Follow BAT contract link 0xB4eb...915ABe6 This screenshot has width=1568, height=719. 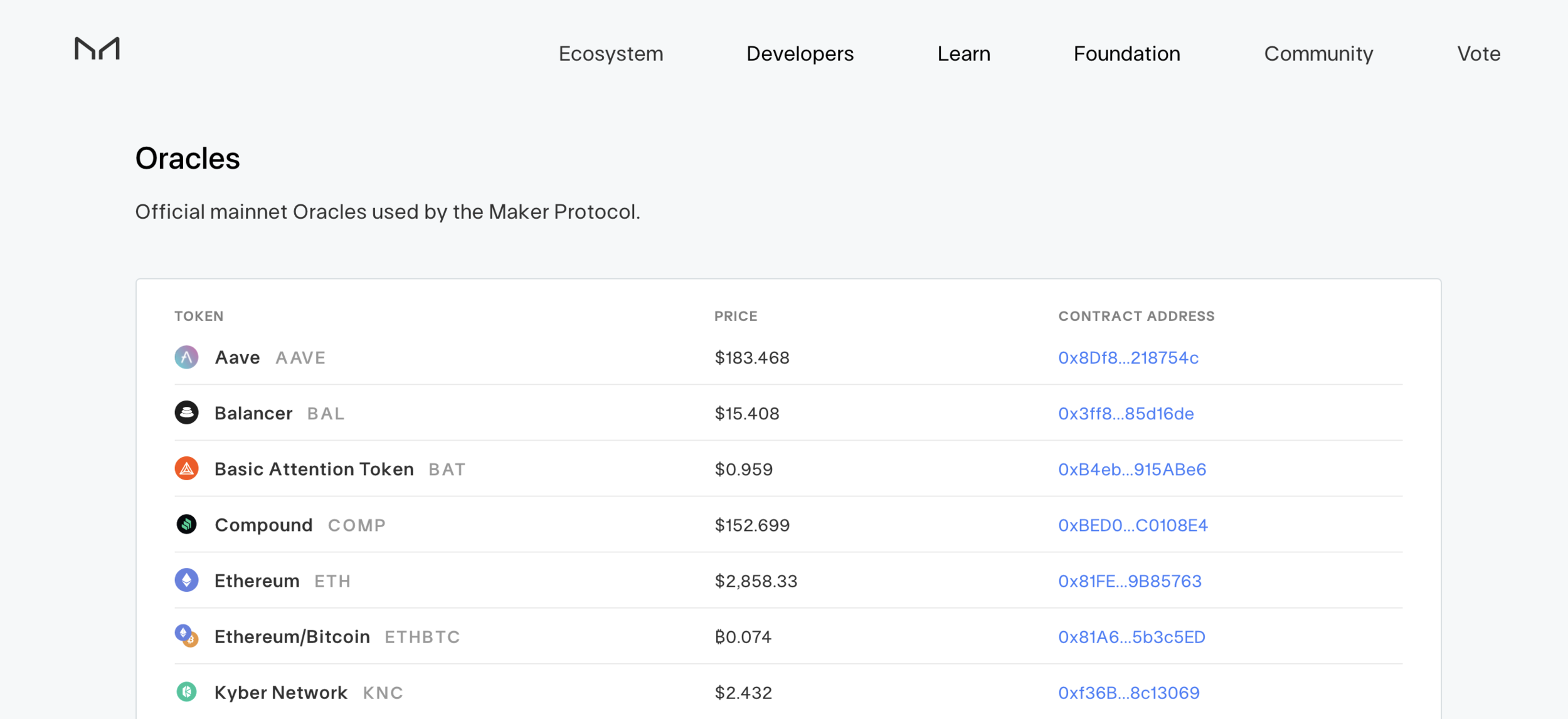click(1132, 470)
